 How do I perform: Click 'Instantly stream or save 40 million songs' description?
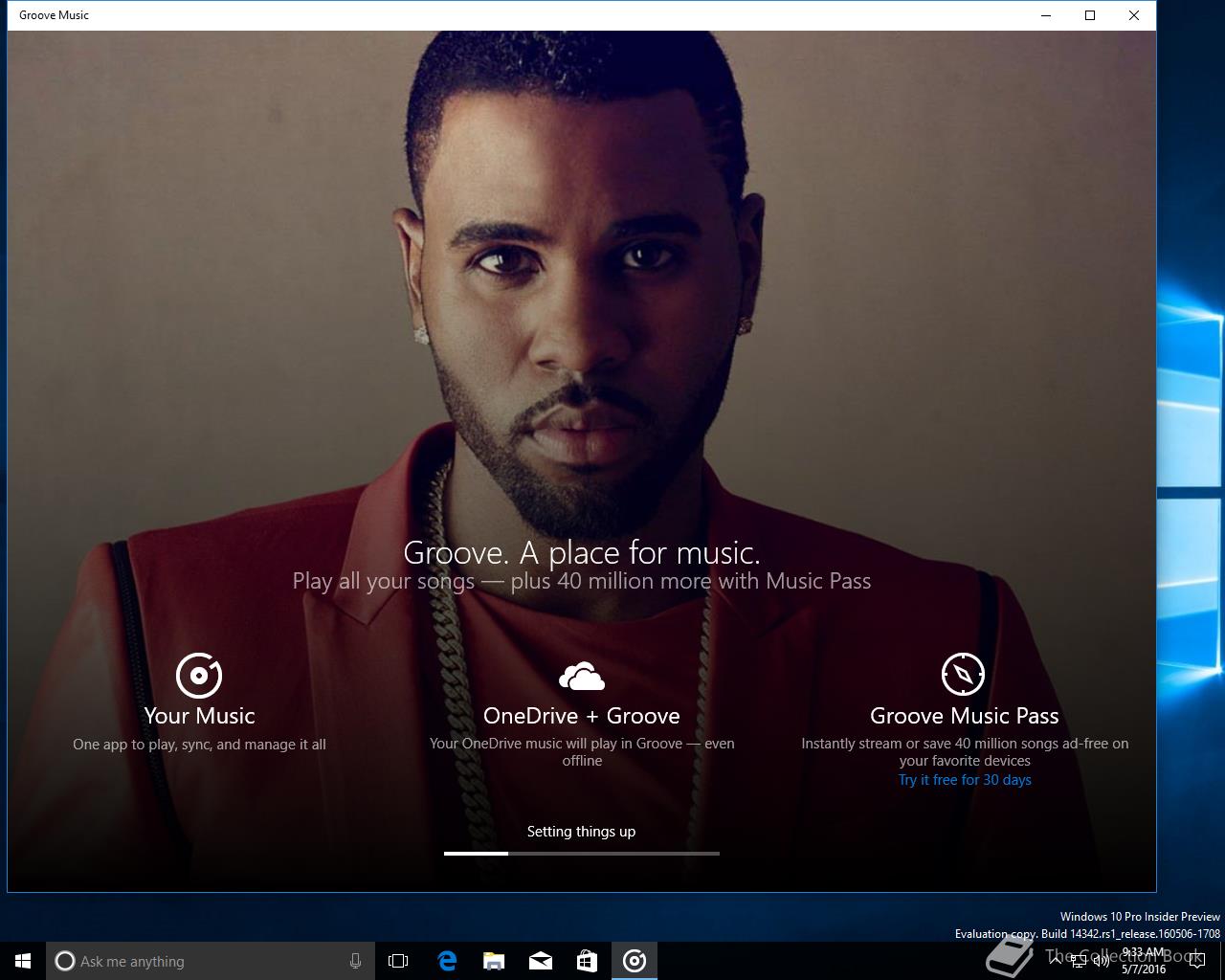click(x=965, y=752)
